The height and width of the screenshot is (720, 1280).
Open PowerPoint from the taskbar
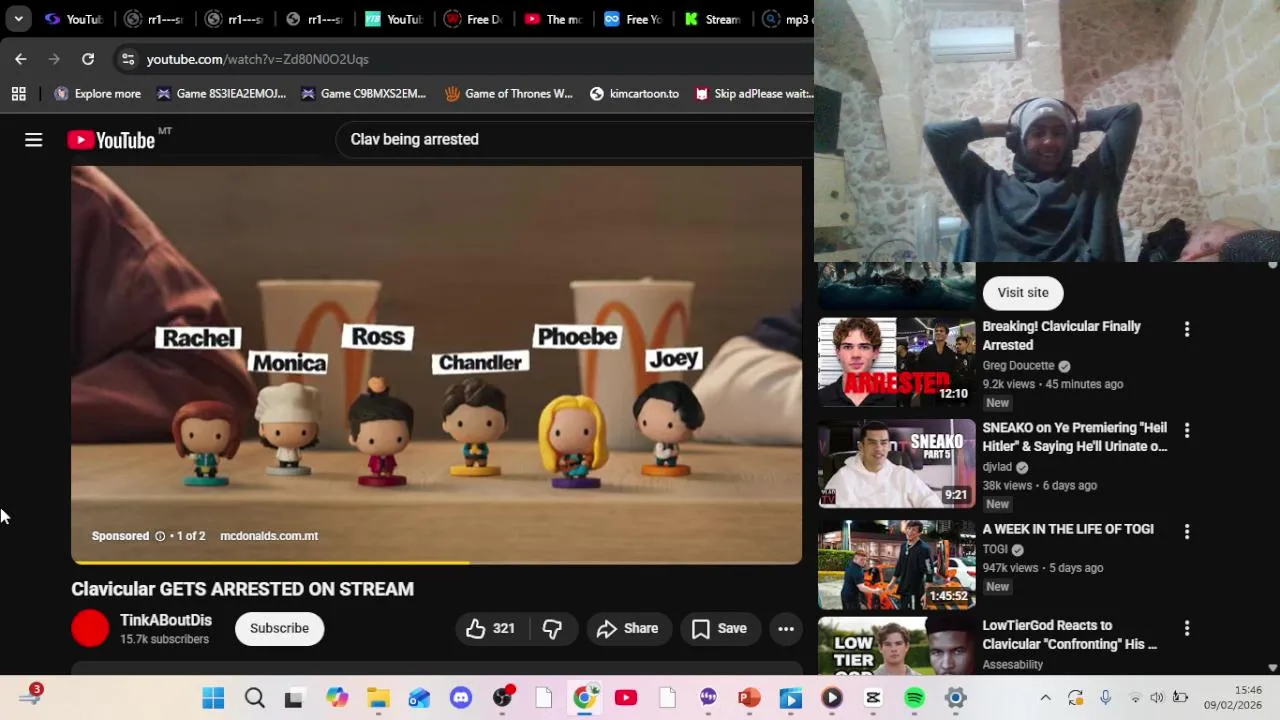(749, 697)
